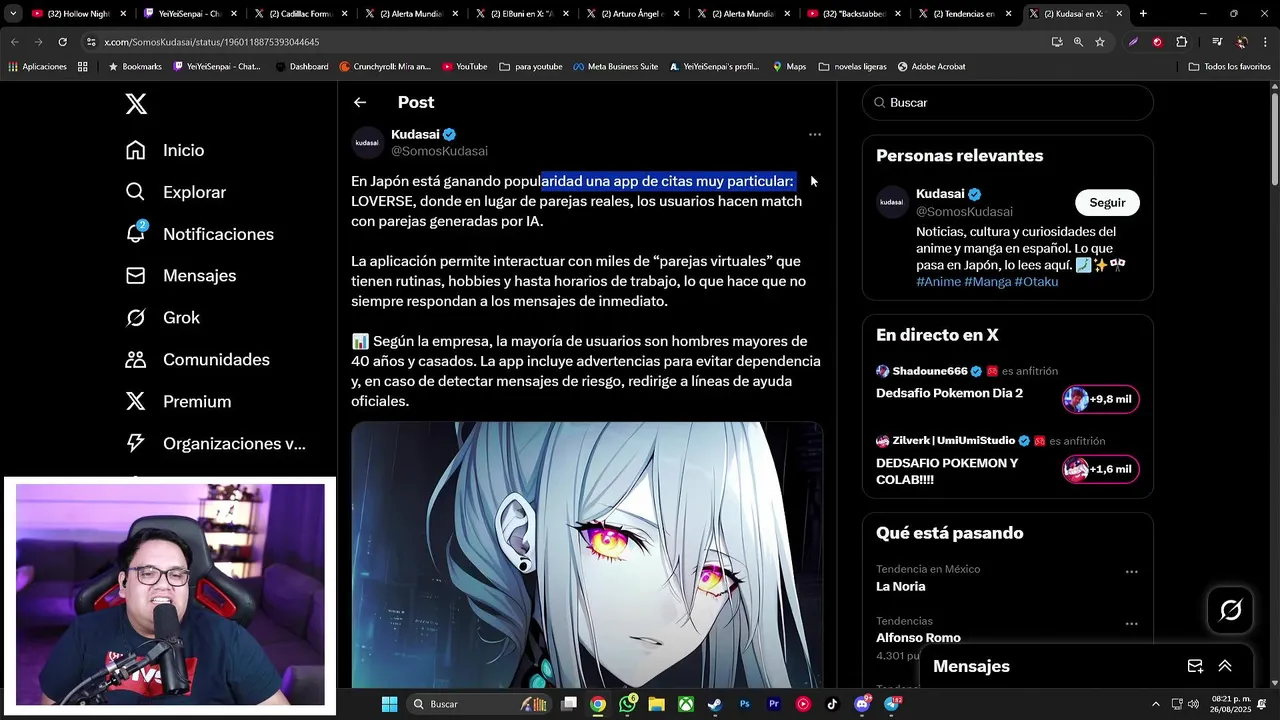The width and height of the screenshot is (1280, 720).
Task: Open Mensajes envelope in sidebar
Action: [x=181, y=276]
